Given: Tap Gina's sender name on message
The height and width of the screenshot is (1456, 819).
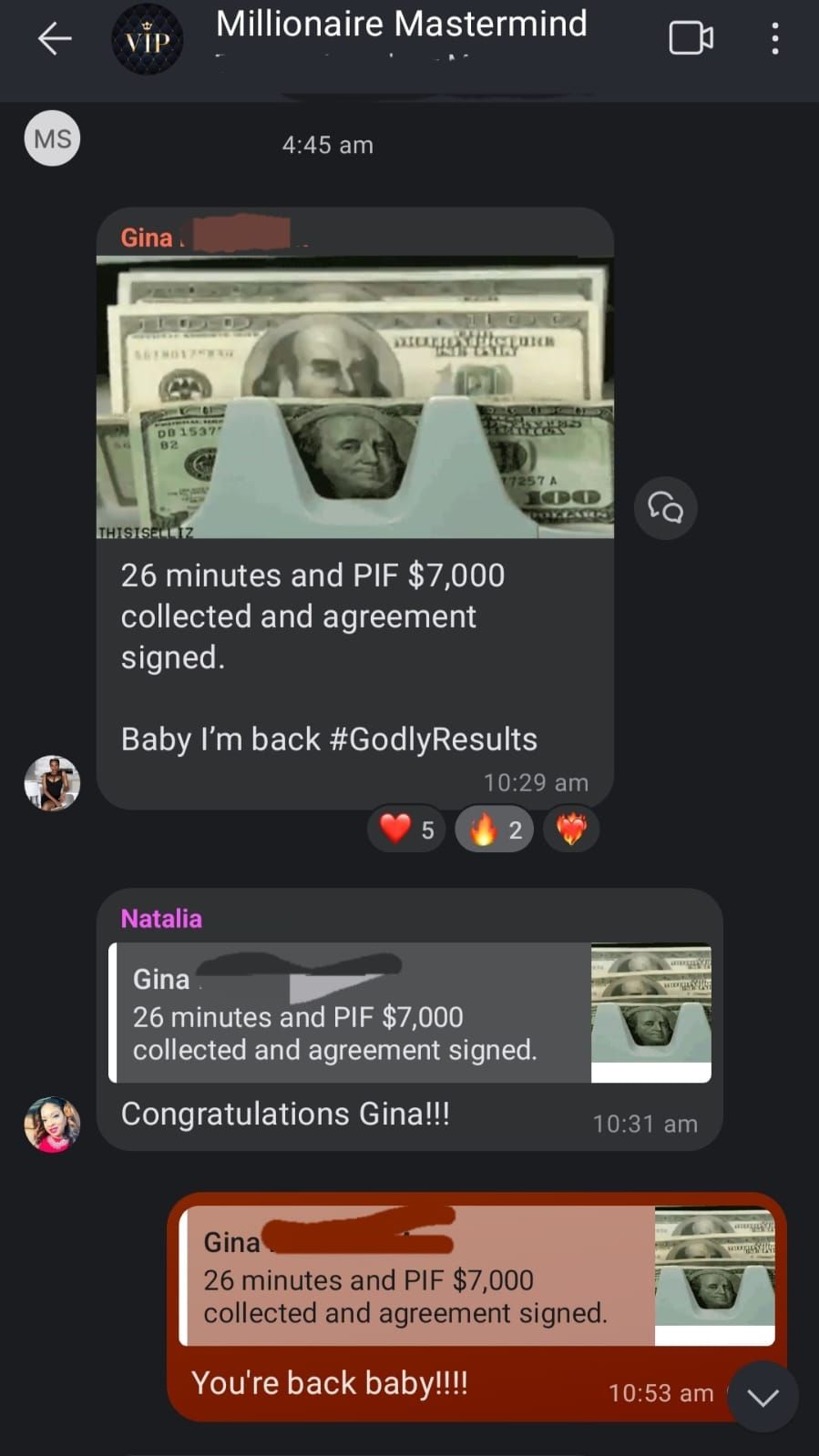Looking at the screenshot, I should click(147, 237).
